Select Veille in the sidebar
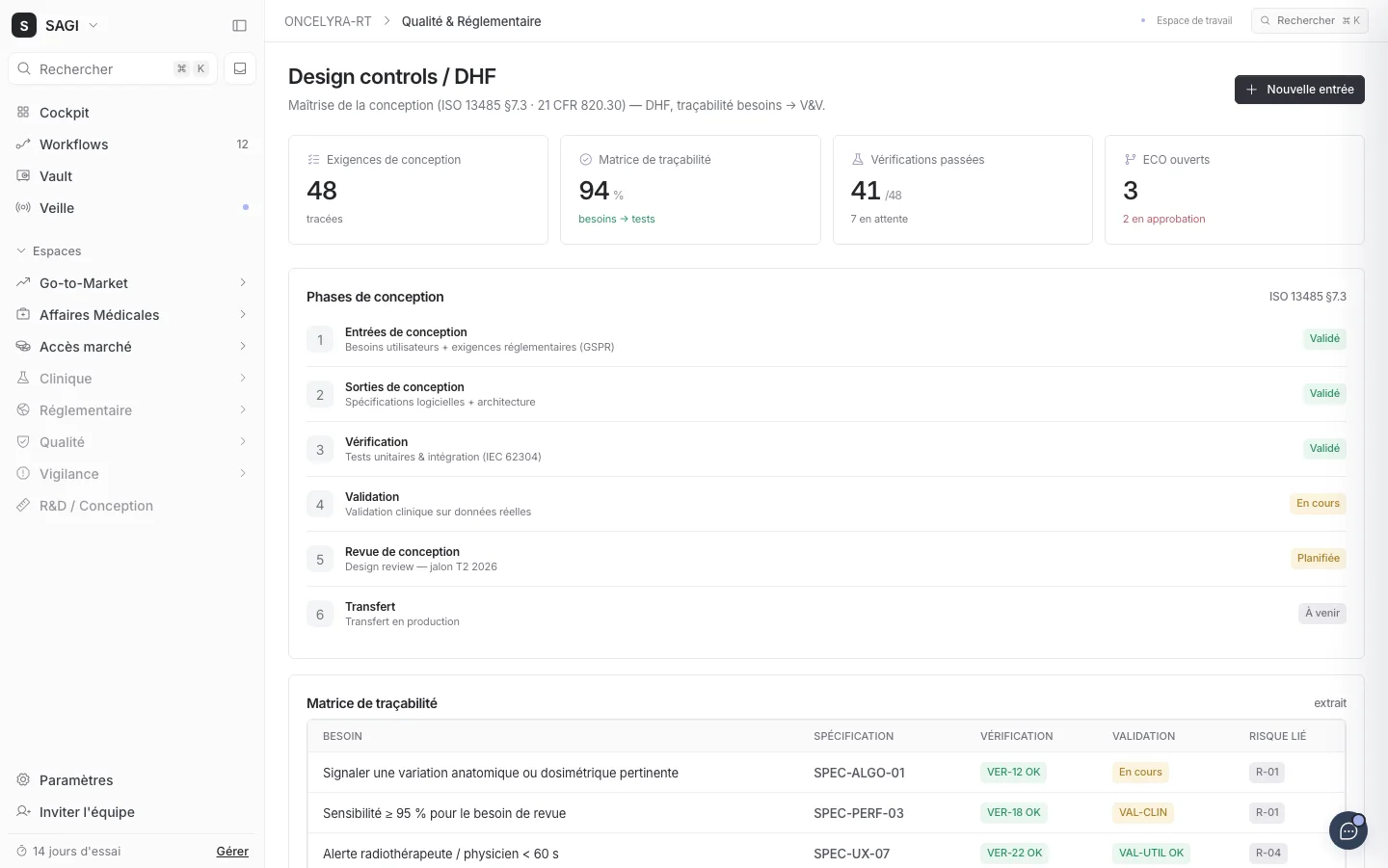Screen dimensions: 1388x868 [x=132, y=207]
